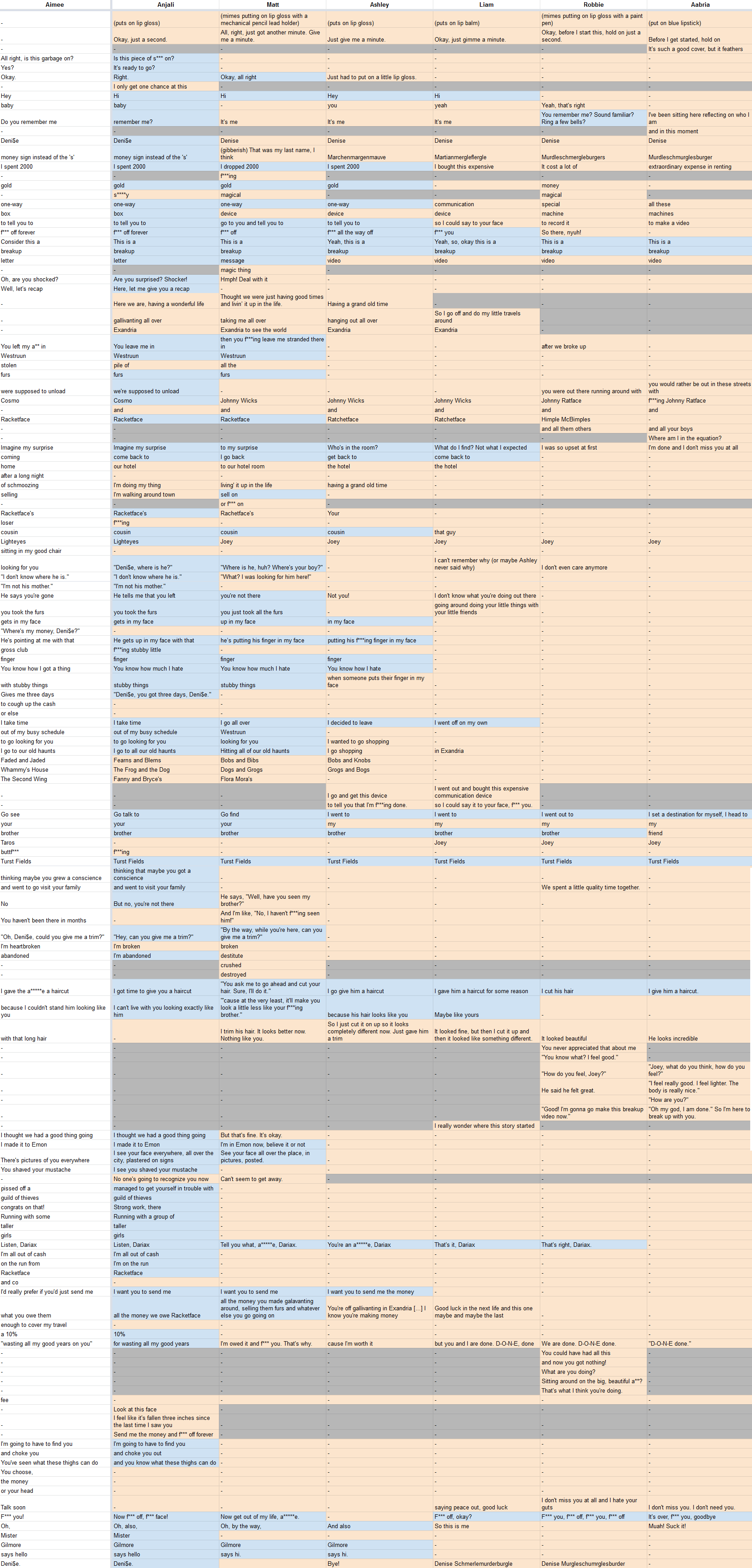Click 'I was so upset at first' cell

coord(594,448)
